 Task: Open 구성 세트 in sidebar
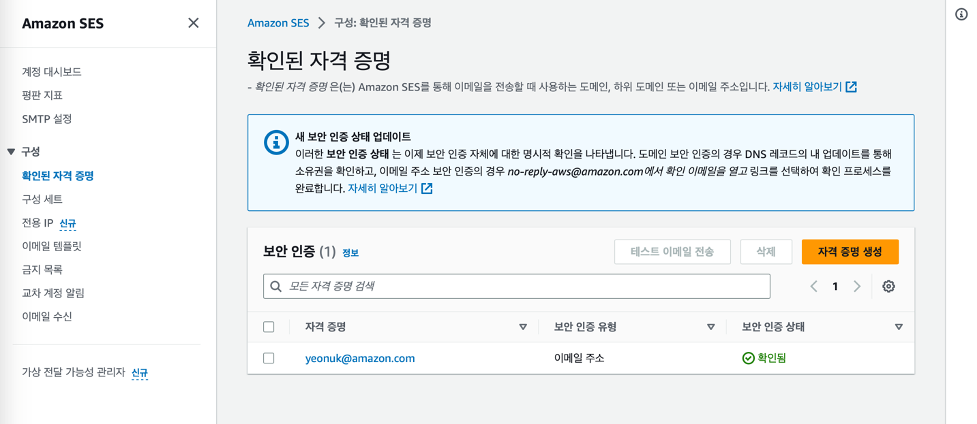(42, 200)
